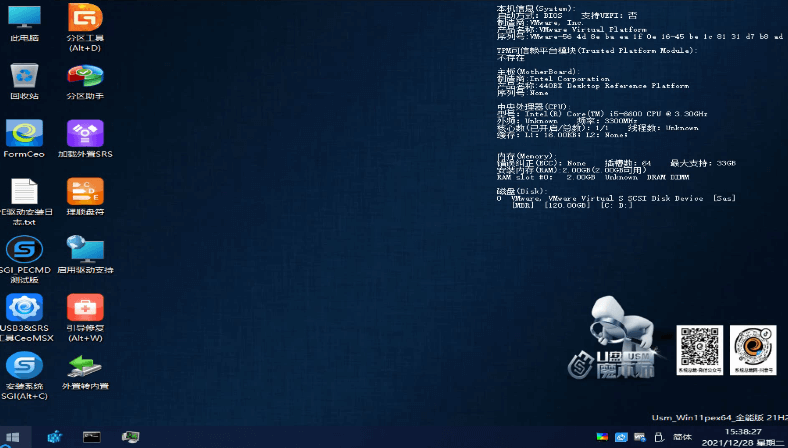The image size is (788, 448).
Task: Open SGI_PECMD 测试版 shortcut
Action: point(24,259)
